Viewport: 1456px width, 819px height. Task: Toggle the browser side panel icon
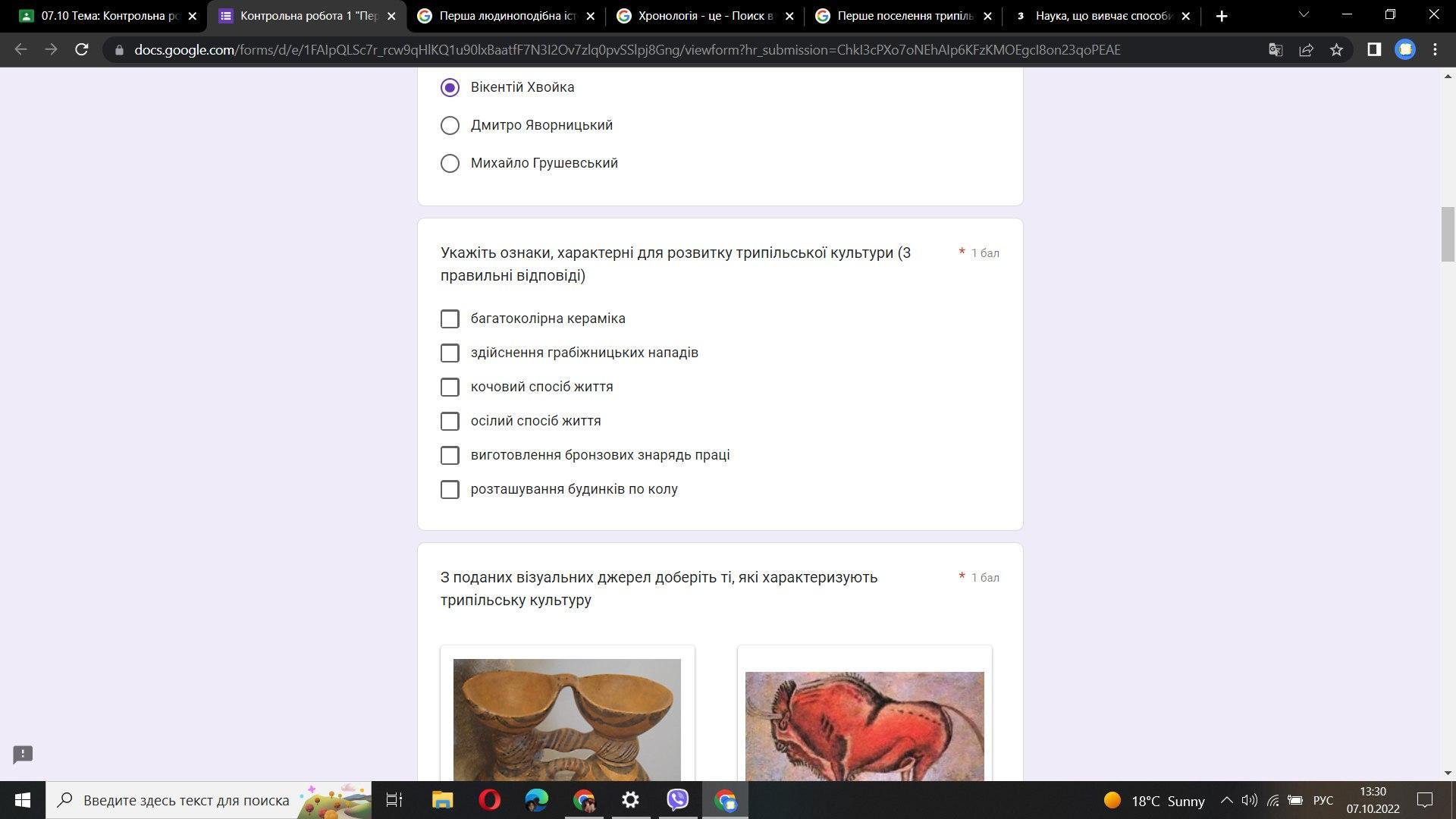(x=1373, y=50)
